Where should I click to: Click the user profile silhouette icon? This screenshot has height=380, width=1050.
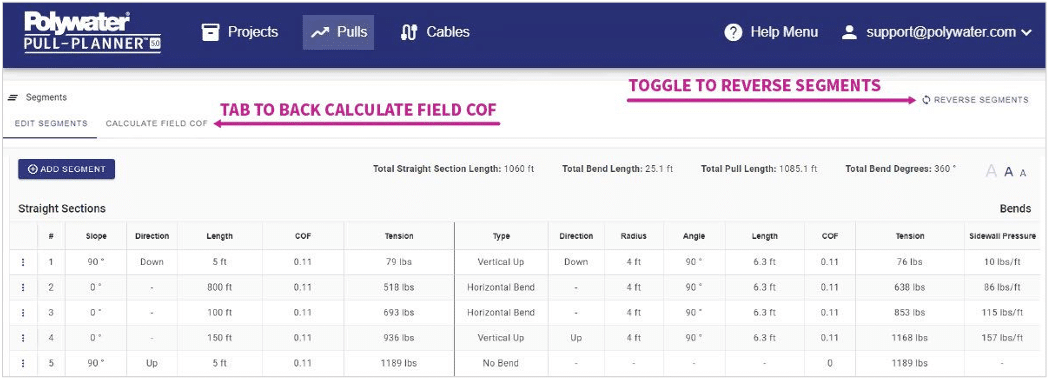click(x=849, y=32)
